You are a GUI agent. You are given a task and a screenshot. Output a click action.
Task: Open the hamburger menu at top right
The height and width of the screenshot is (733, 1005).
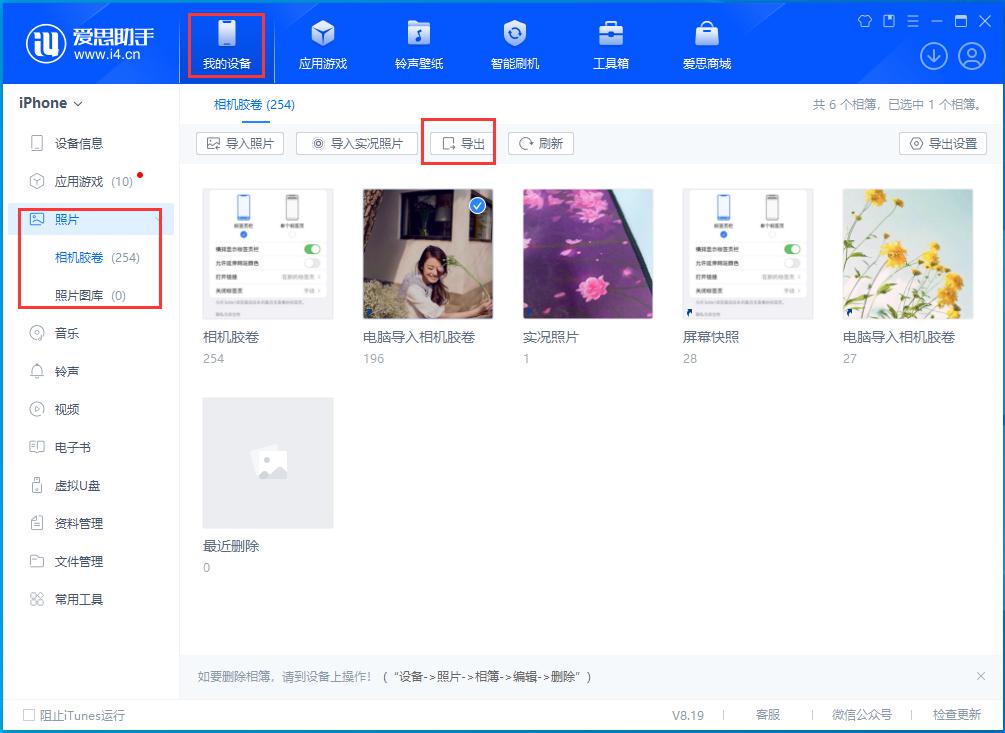[912, 20]
